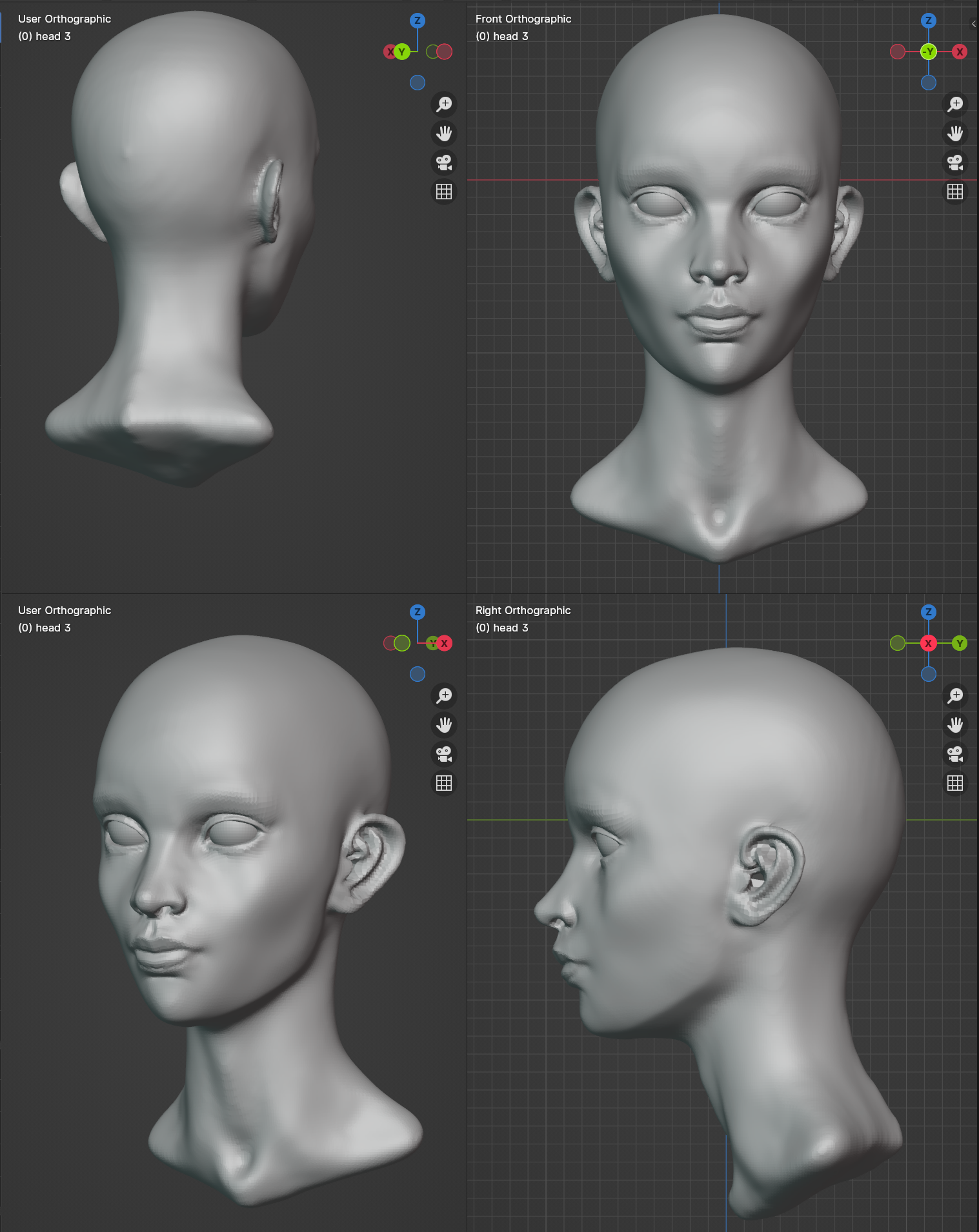Screen dimensions: 979x1232
Task: Click camera icon in back-of-head viewport
Action: coord(444,163)
